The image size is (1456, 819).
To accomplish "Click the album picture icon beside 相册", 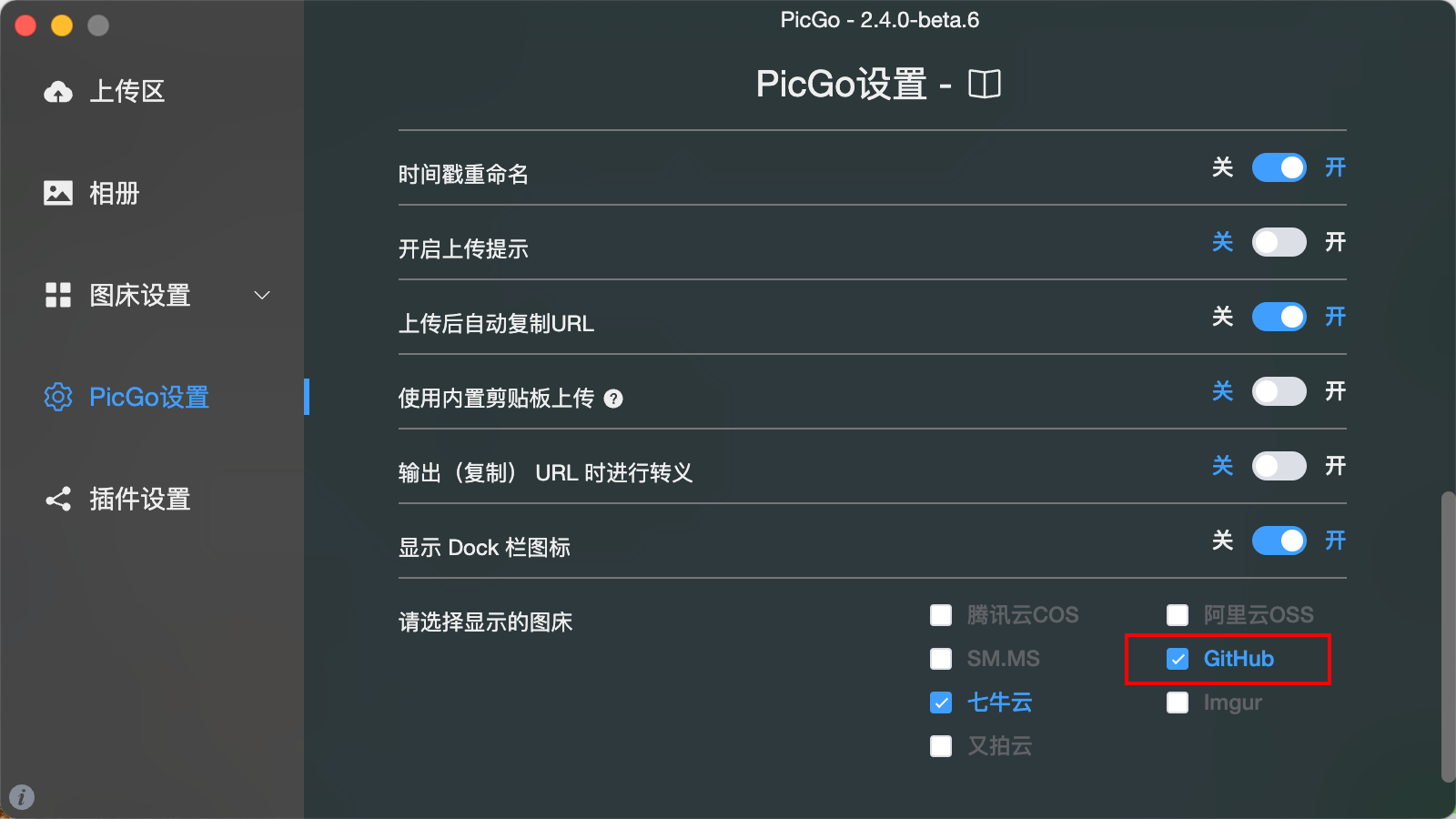I will pos(58,193).
